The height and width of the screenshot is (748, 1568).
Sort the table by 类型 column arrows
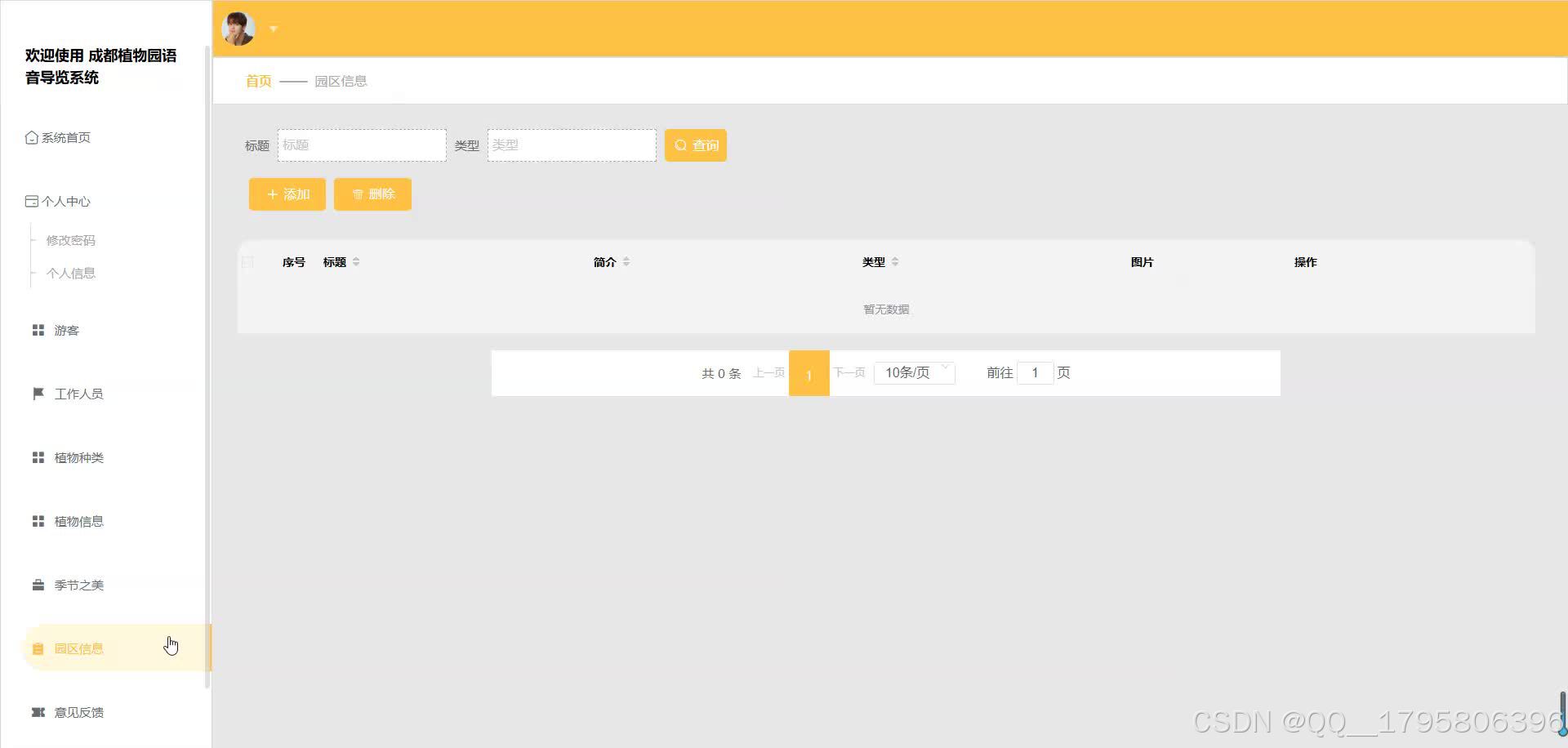[x=895, y=262]
